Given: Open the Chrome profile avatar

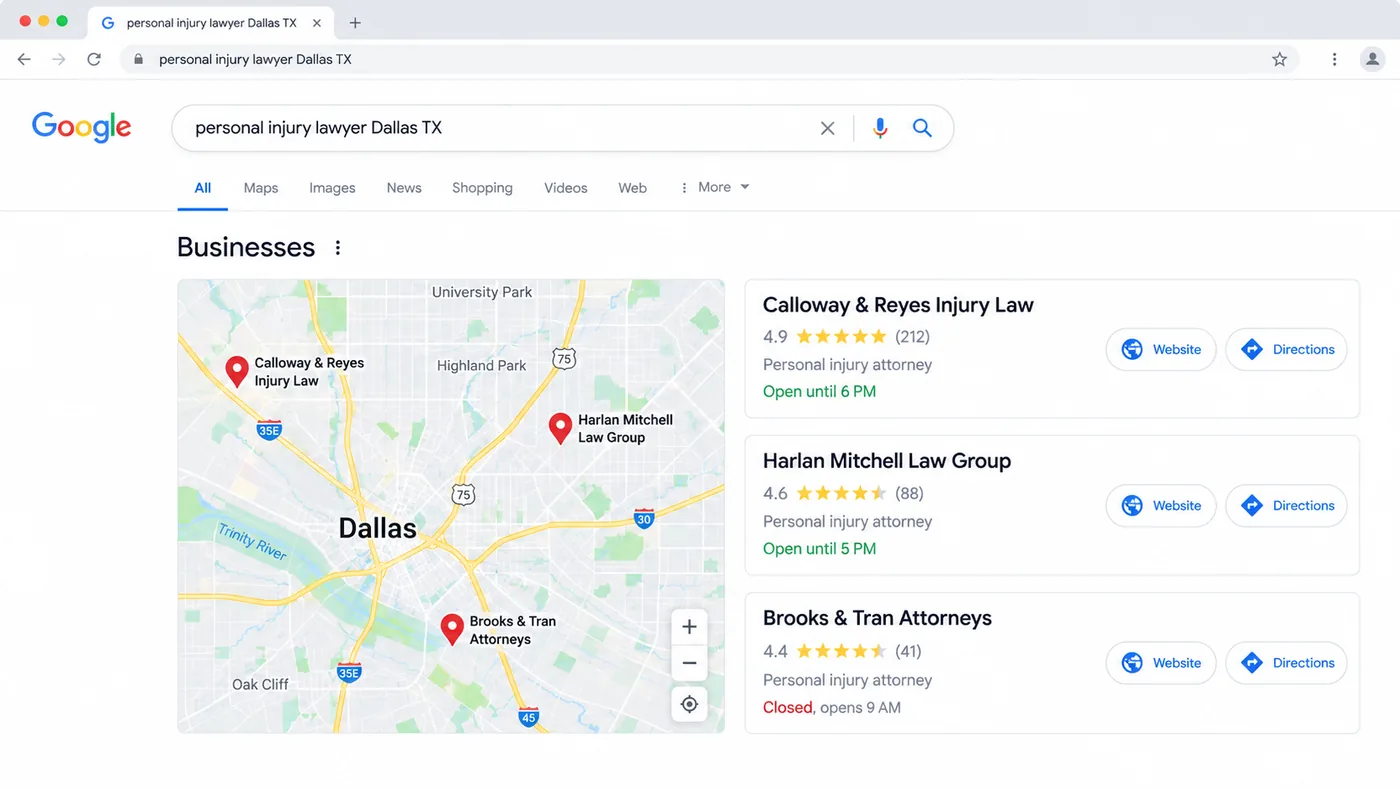Looking at the screenshot, I should point(1372,59).
